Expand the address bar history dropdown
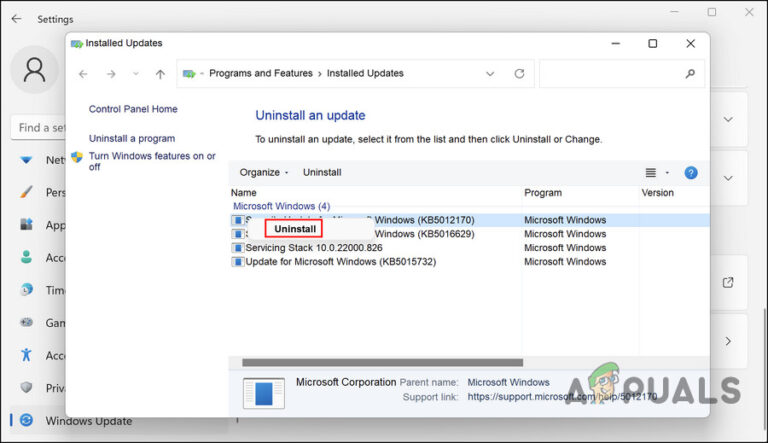This screenshot has width=768, height=443. 490,74
